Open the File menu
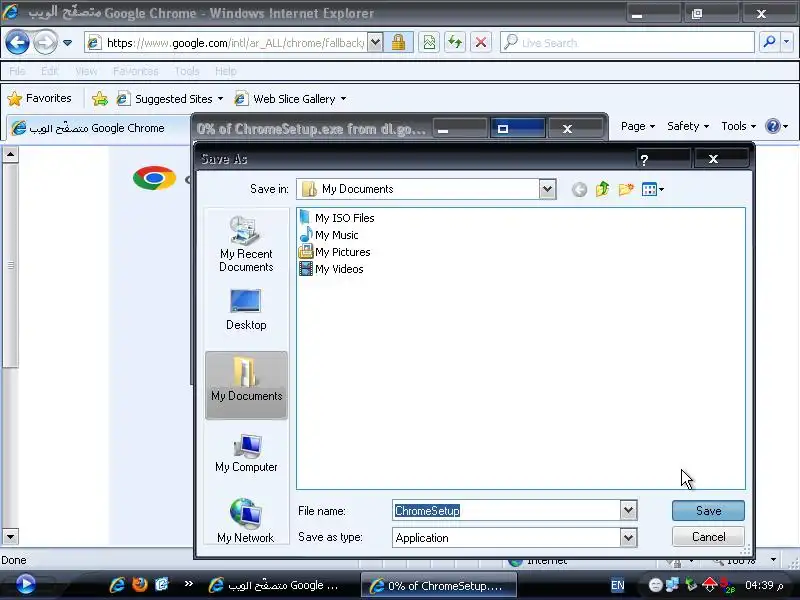 pos(17,71)
